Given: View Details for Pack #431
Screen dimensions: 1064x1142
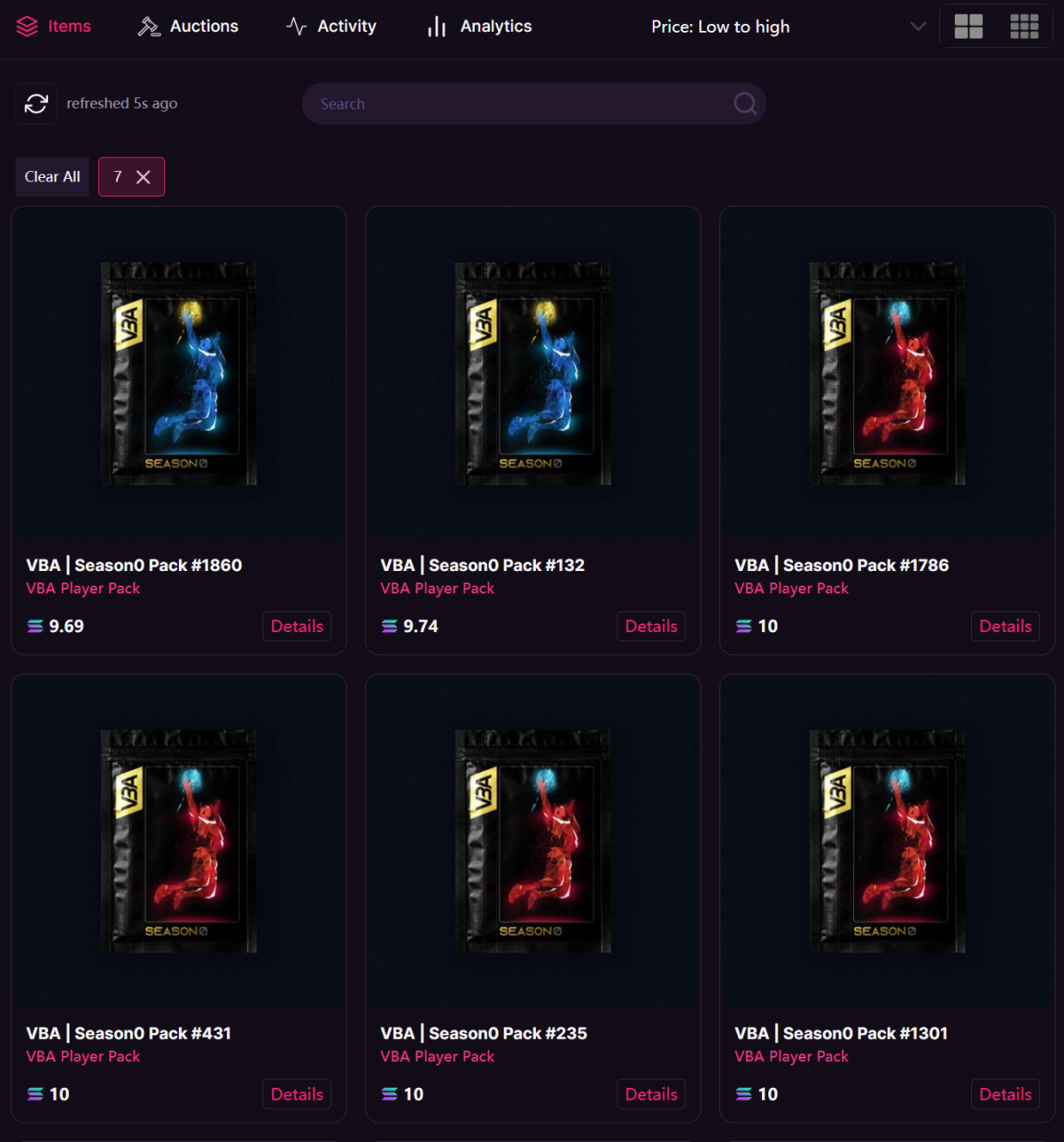Looking at the screenshot, I should pyautogui.click(x=297, y=1094).
